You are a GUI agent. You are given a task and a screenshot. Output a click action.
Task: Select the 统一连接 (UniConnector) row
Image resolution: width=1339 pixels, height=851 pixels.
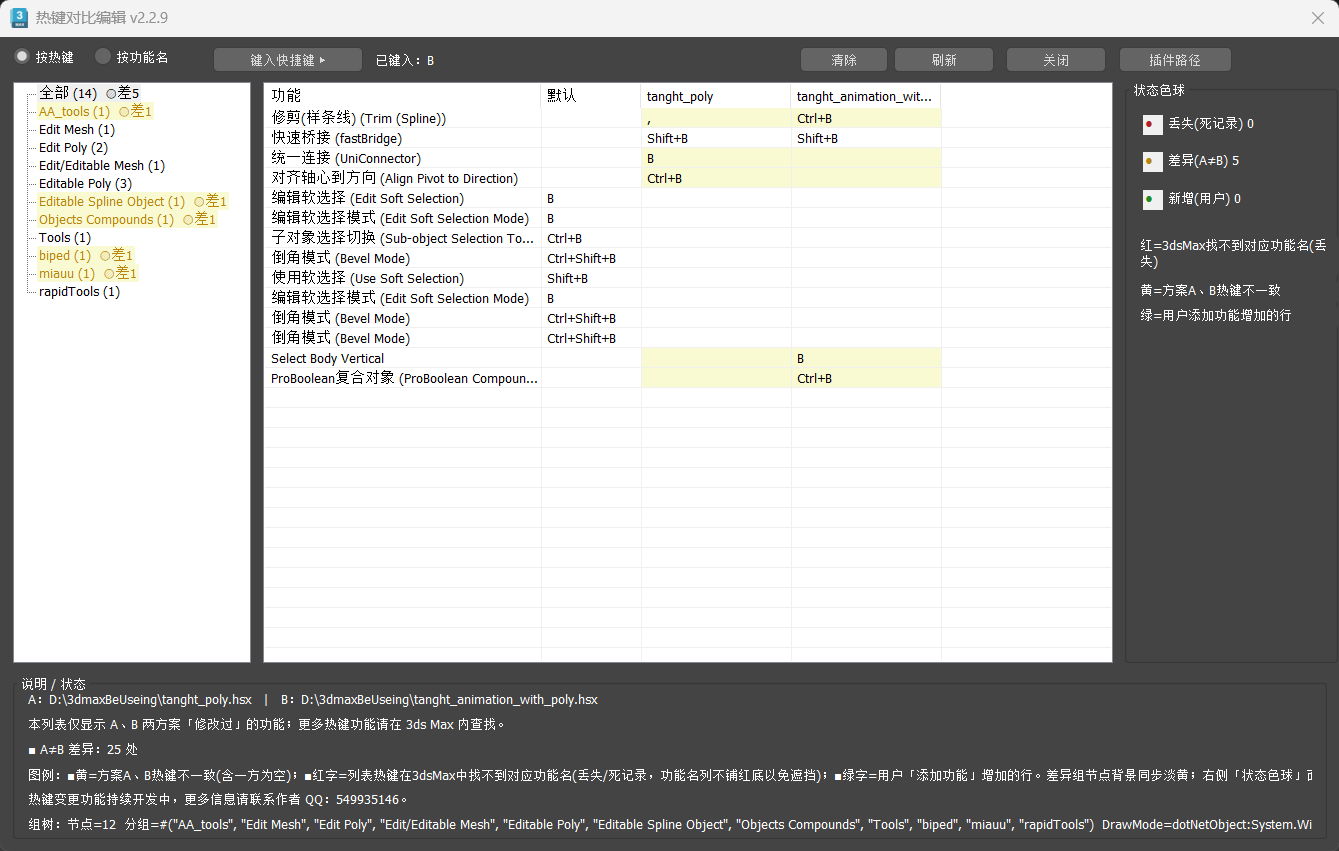pyautogui.click(x=603, y=158)
